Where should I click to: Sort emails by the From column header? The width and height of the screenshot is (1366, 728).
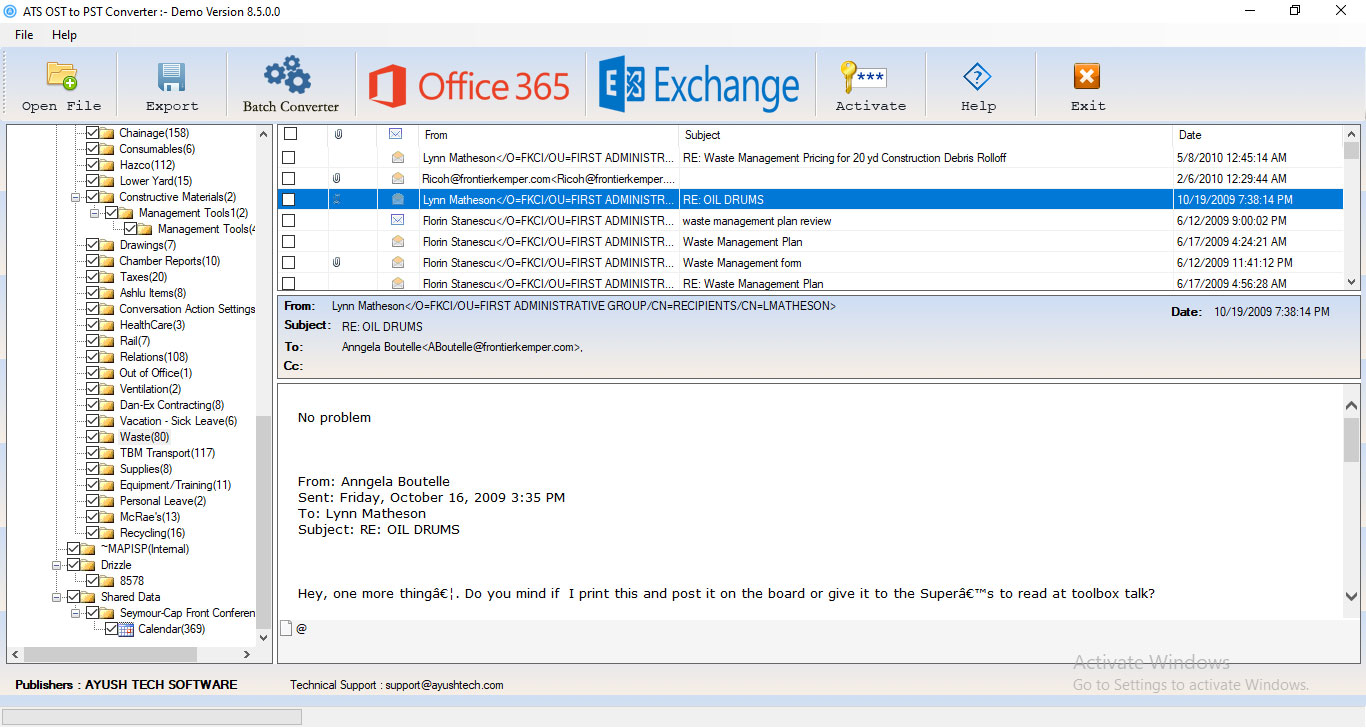click(548, 134)
